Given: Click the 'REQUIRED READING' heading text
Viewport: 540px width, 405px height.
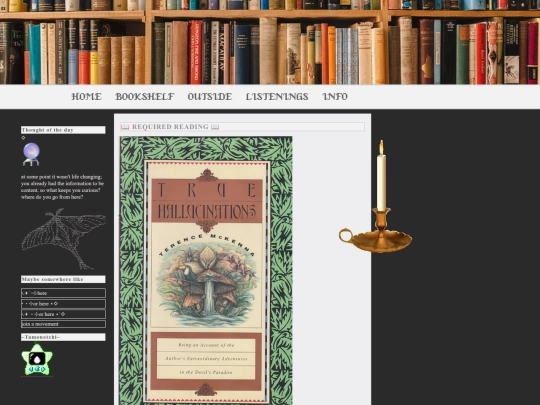Looking at the screenshot, I should point(170,127).
